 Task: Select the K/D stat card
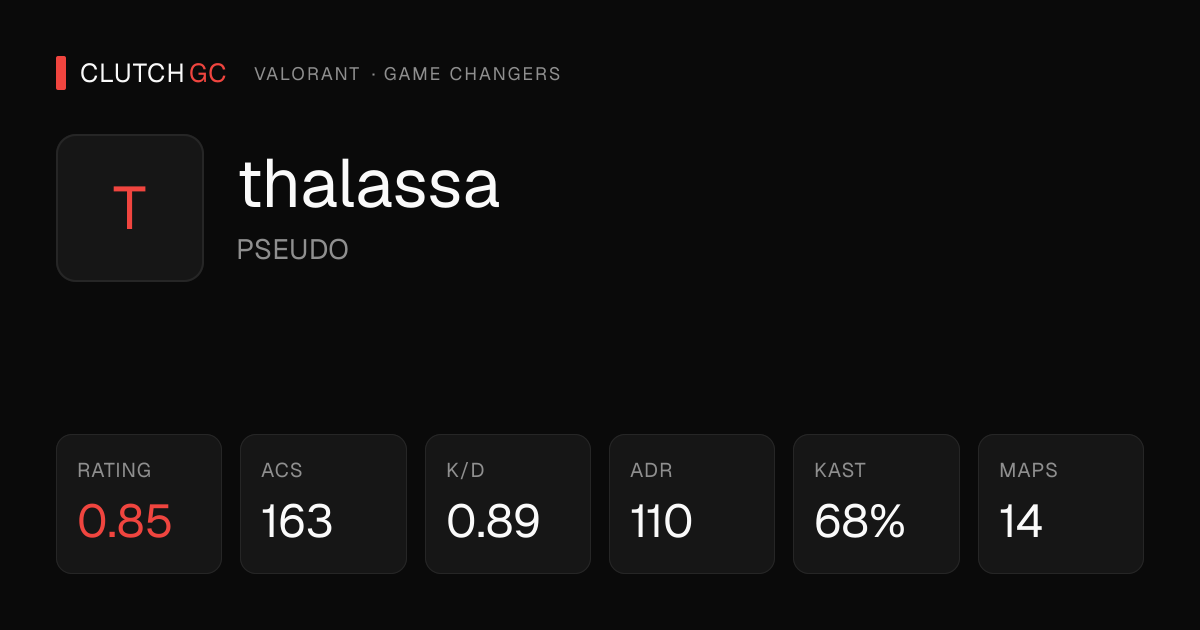pyautogui.click(x=508, y=504)
